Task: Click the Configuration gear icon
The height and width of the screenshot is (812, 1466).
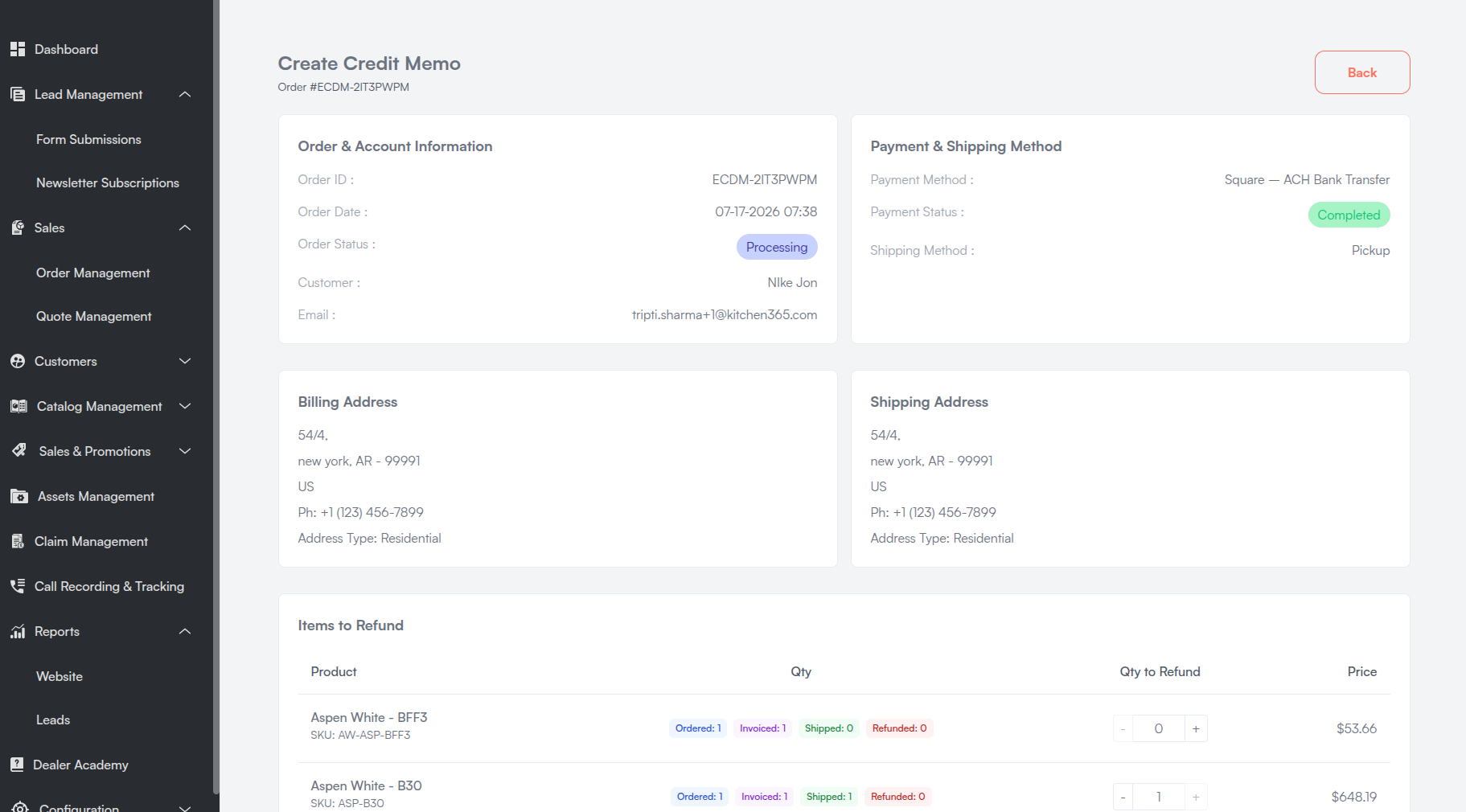Action: 21,806
